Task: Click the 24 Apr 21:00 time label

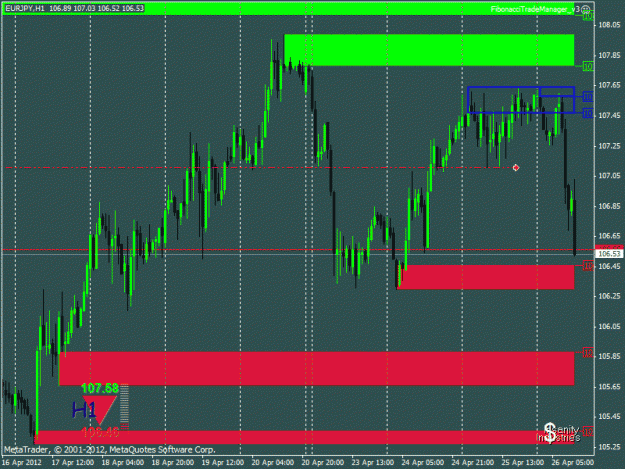Action: (472, 463)
